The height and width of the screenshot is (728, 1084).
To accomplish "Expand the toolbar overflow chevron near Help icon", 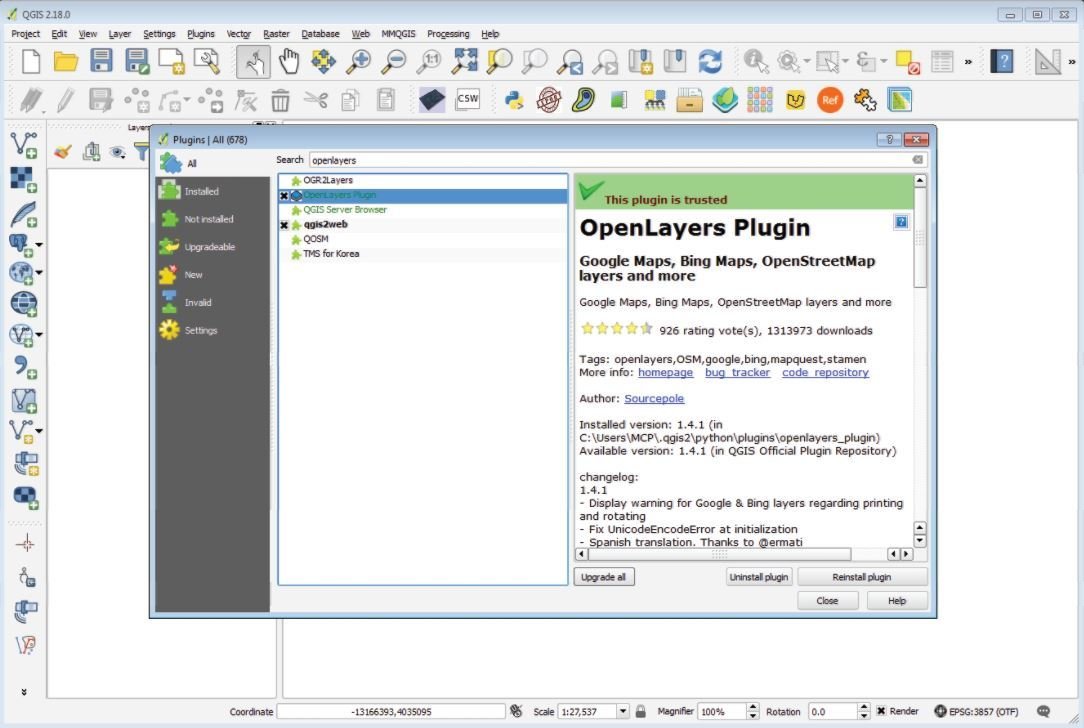I will tap(969, 62).
